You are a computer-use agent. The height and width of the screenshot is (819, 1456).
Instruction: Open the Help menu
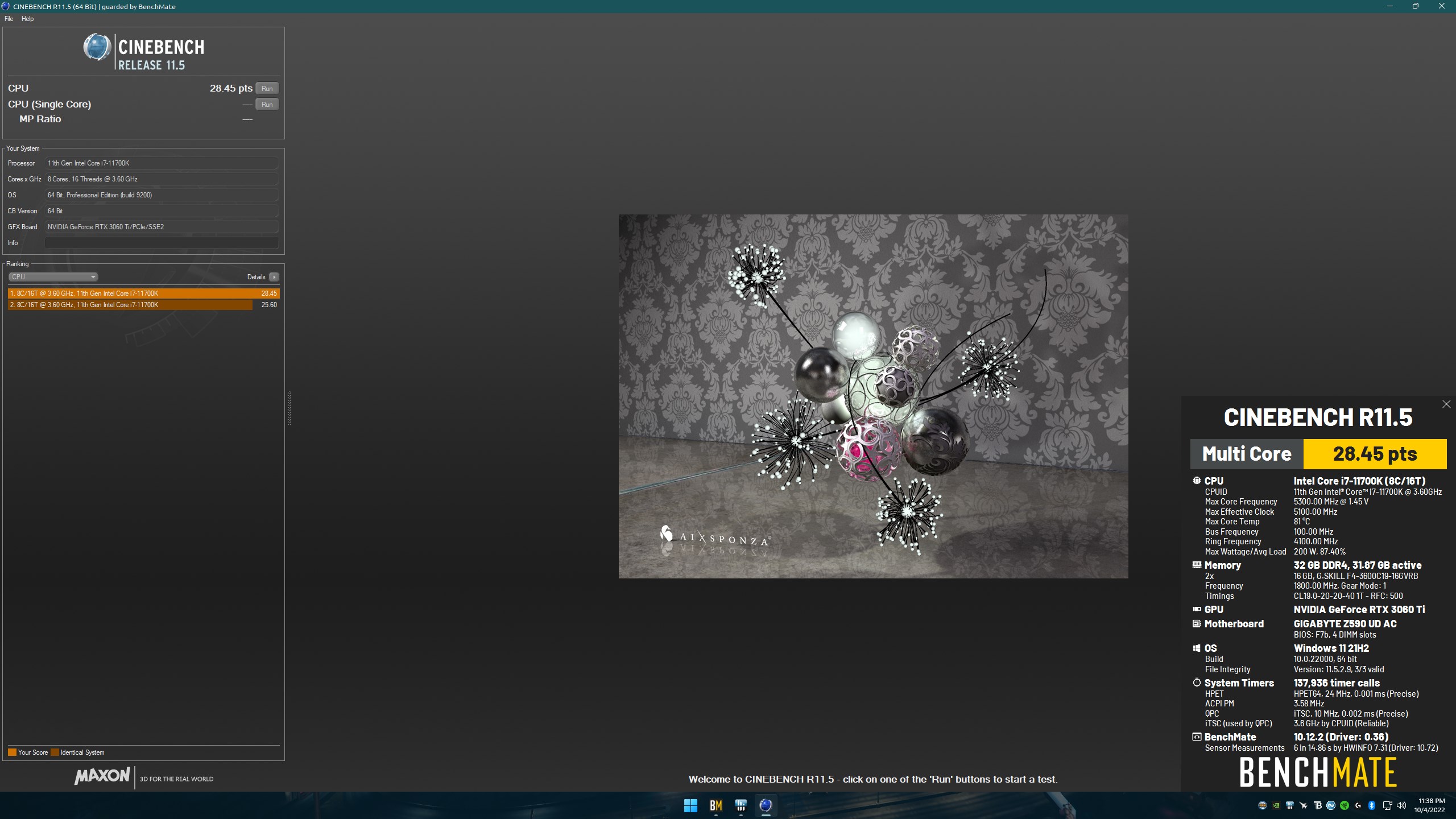27,19
